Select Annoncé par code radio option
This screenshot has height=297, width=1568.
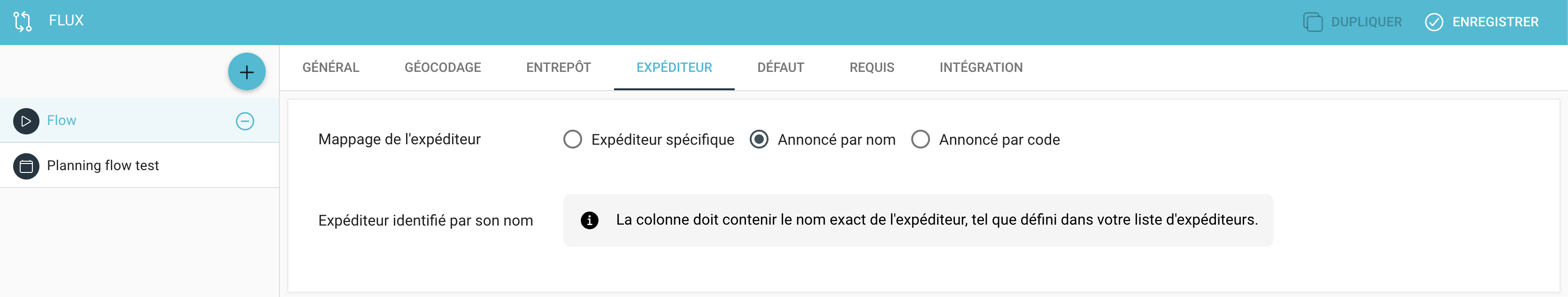920,139
